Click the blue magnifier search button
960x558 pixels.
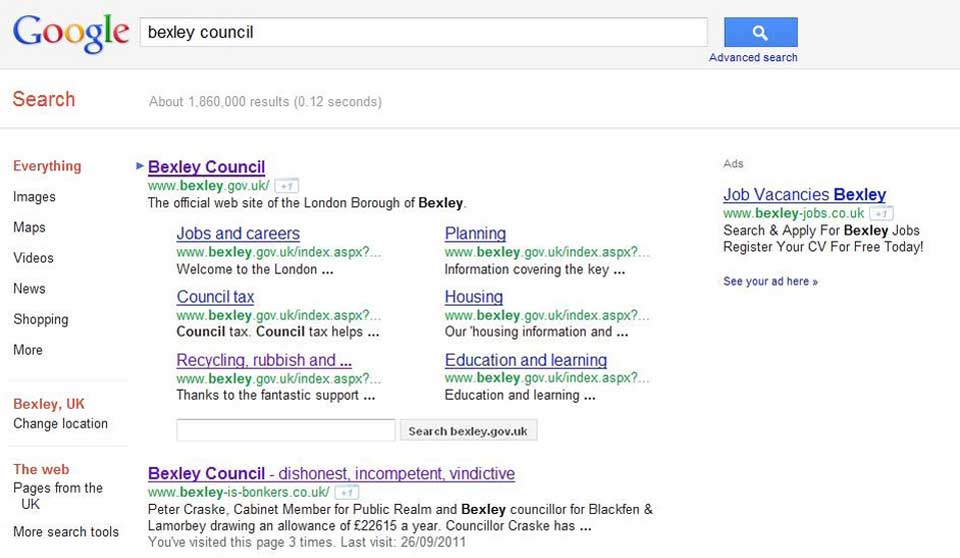760,32
